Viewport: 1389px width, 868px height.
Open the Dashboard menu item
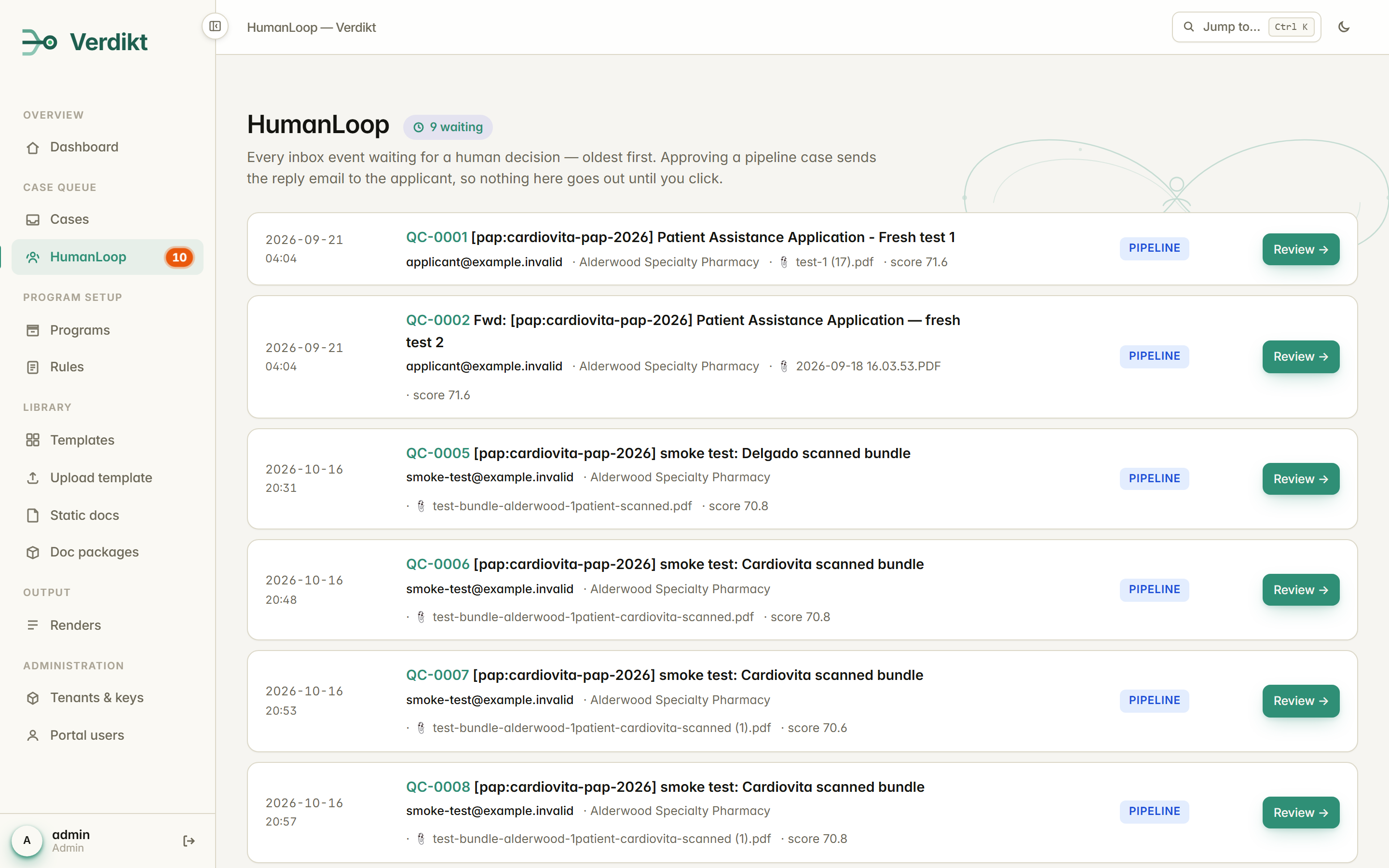click(108, 147)
